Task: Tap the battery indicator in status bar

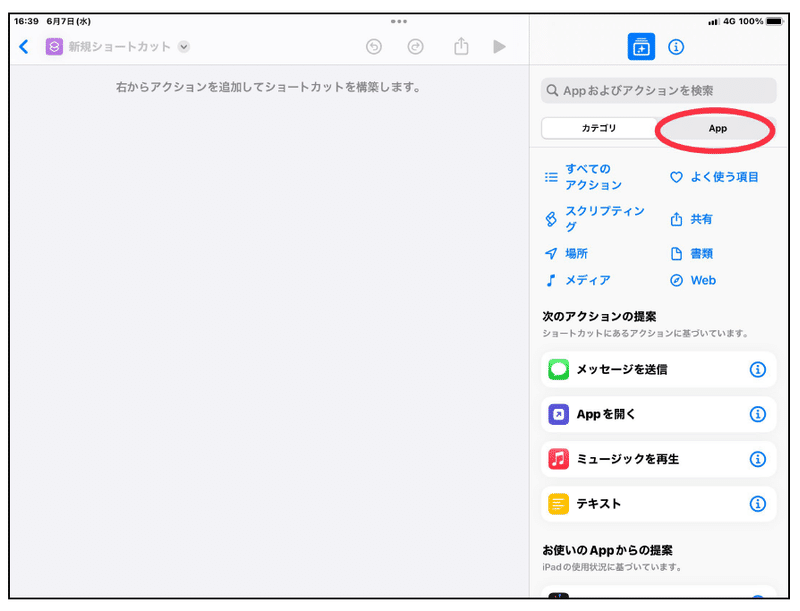Action: [x=774, y=21]
